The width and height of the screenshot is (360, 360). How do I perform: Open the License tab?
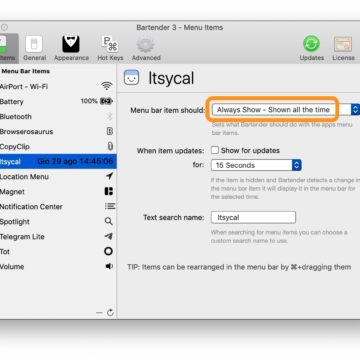343,49
